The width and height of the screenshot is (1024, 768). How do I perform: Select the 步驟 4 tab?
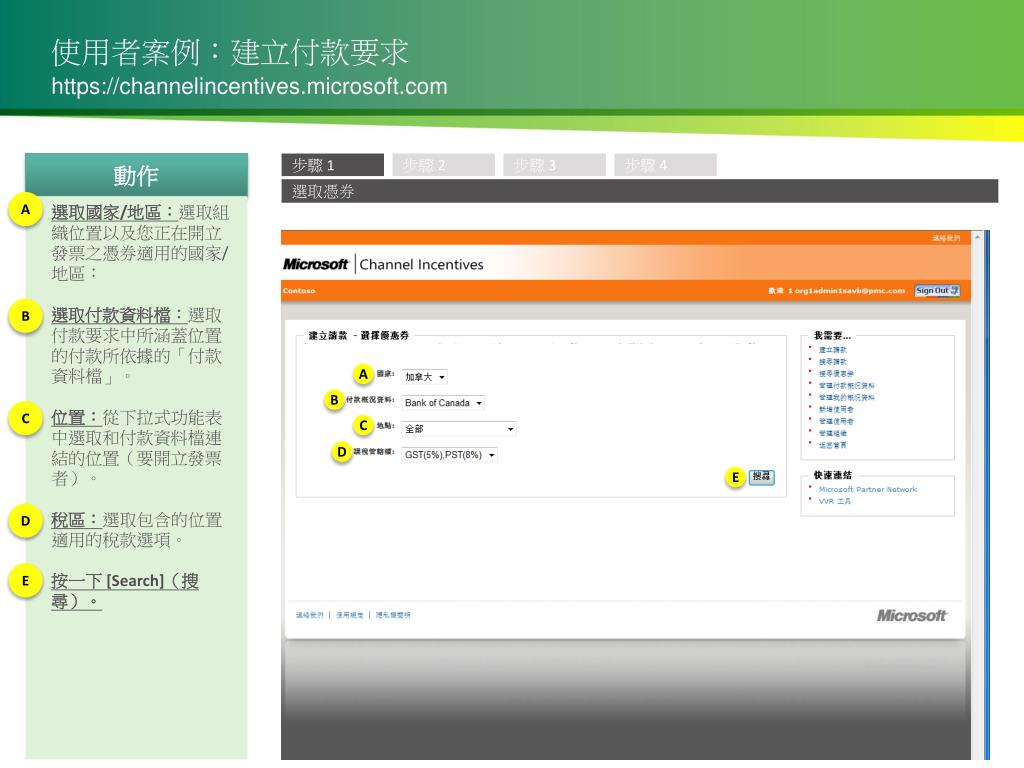665,165
